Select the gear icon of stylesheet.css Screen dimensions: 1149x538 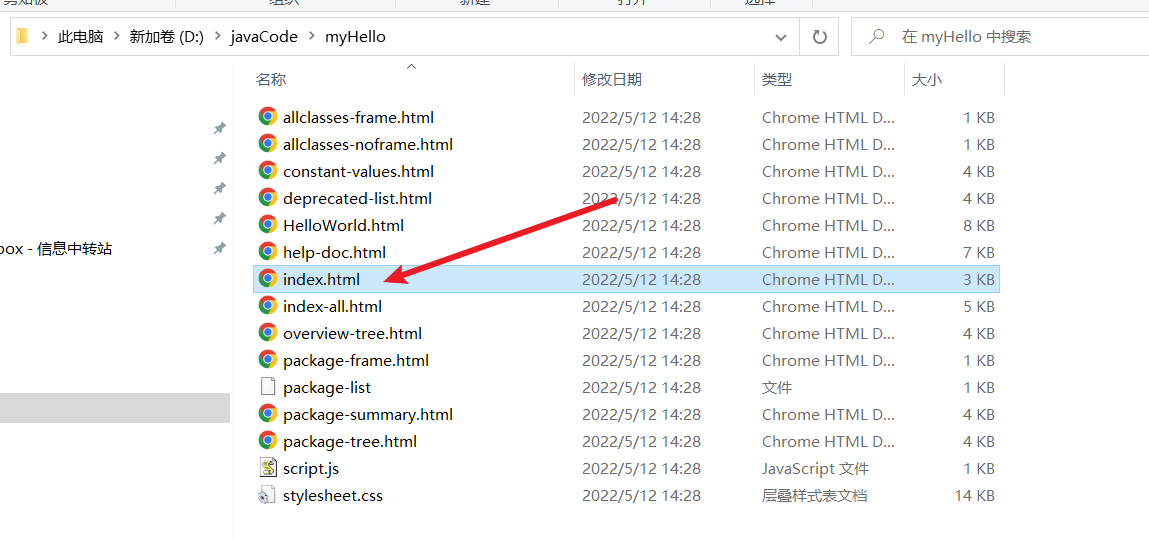pyautogui.click(x=267, y=495)
